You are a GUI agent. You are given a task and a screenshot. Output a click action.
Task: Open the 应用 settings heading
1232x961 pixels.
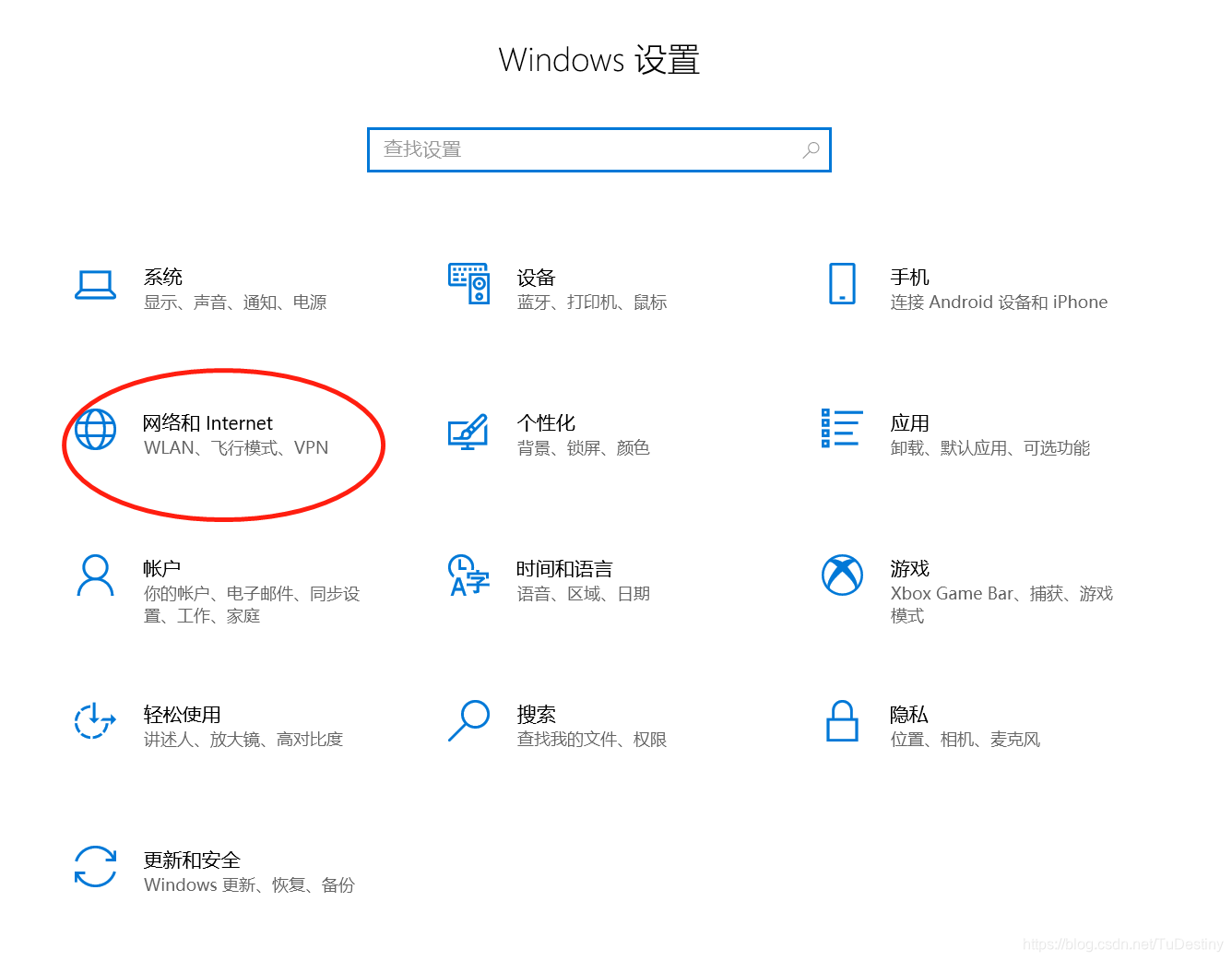click(910, 423)
